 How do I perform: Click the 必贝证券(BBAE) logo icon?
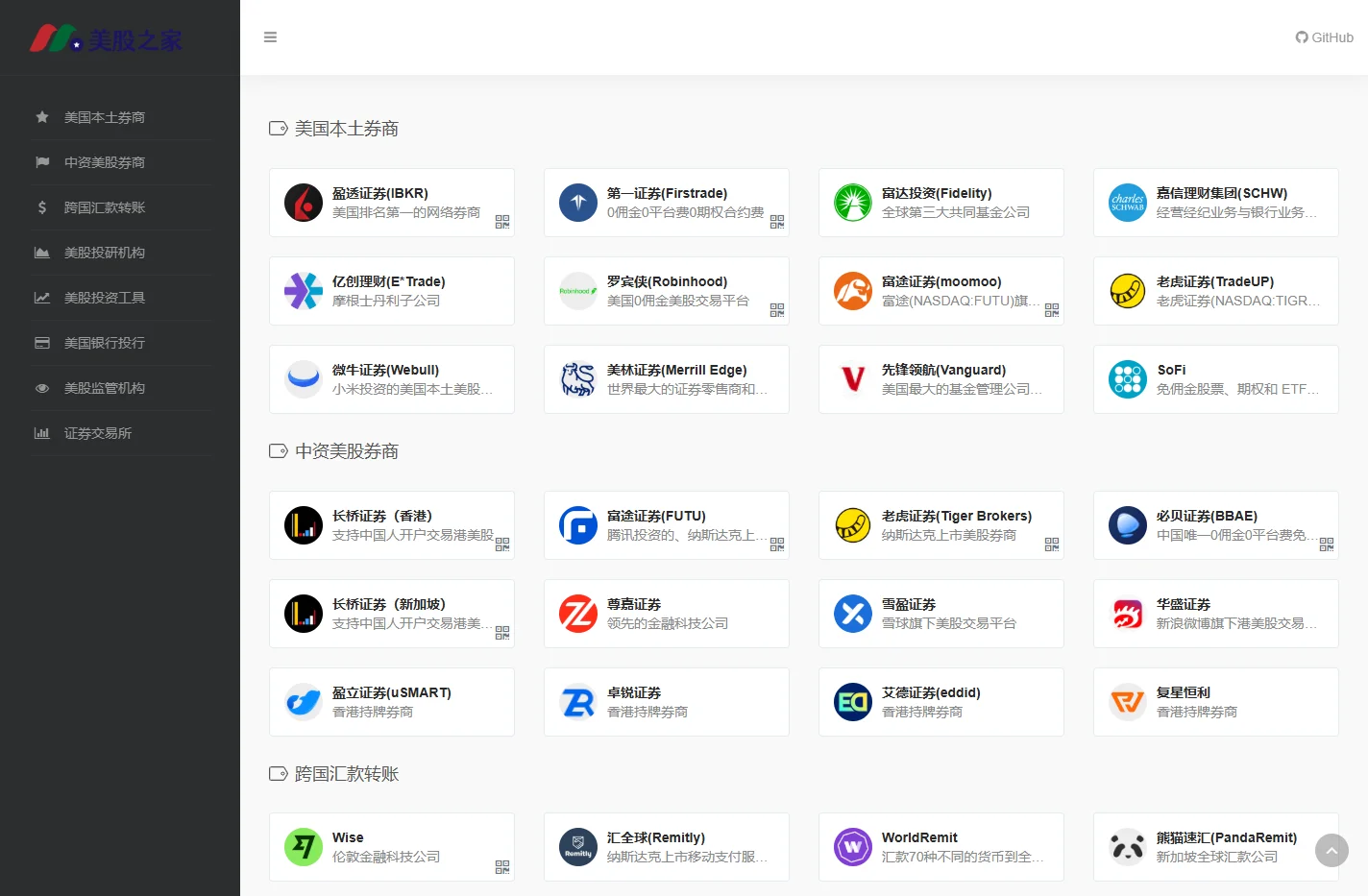point(1128,525)
